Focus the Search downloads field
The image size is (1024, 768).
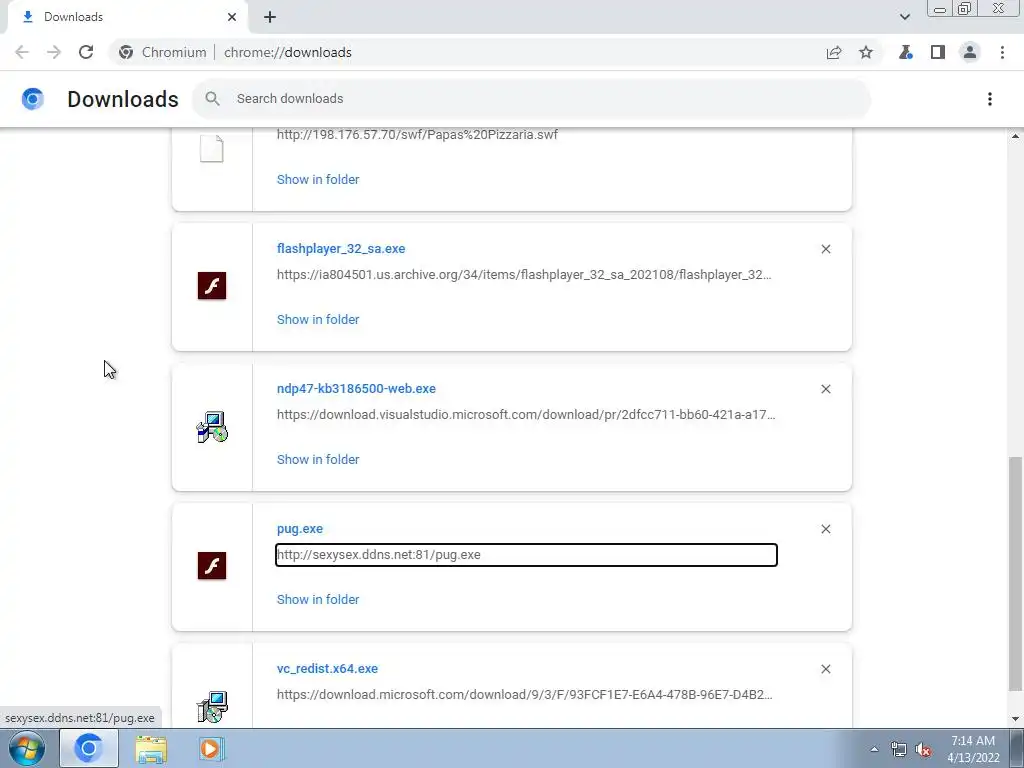[x=532, y=99]
